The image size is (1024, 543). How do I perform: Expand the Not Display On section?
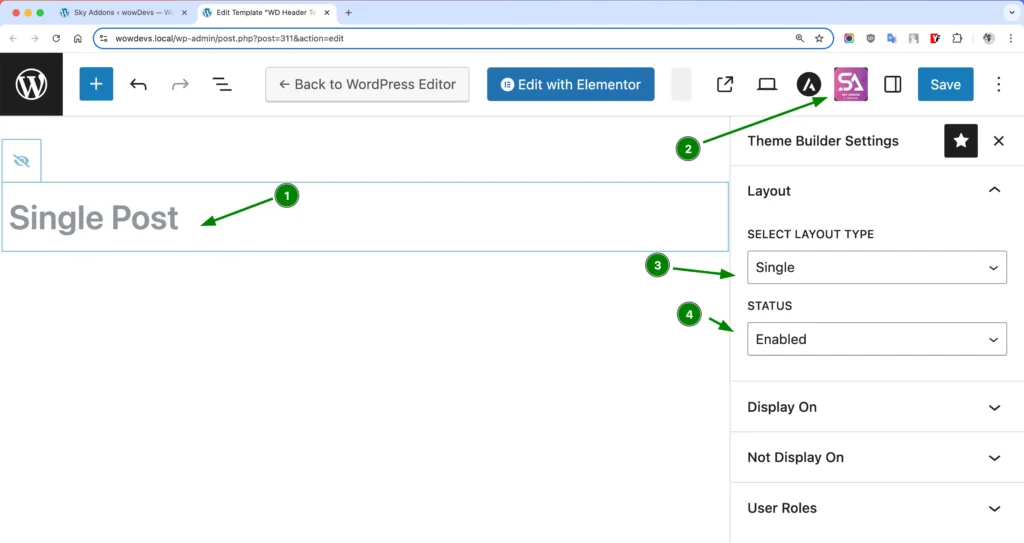coord(876,457)
